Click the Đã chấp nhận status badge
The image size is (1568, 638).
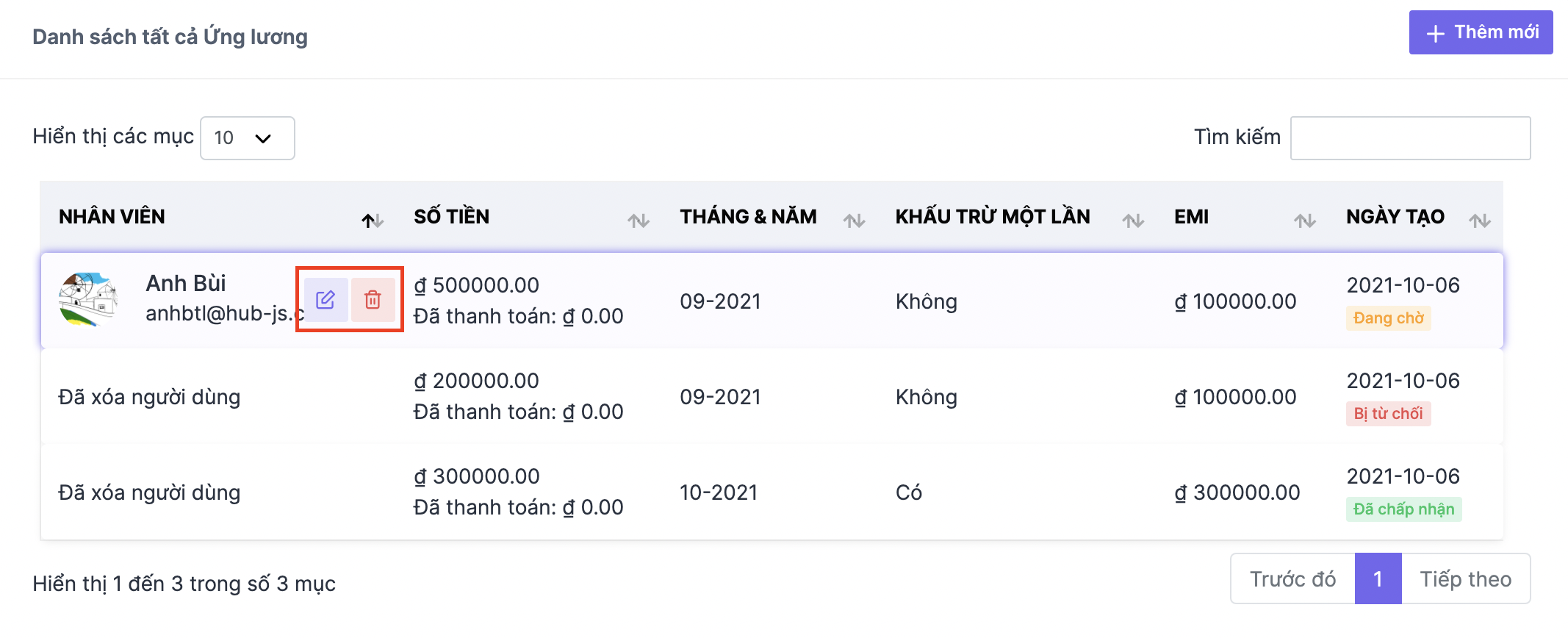(1403, 509)
